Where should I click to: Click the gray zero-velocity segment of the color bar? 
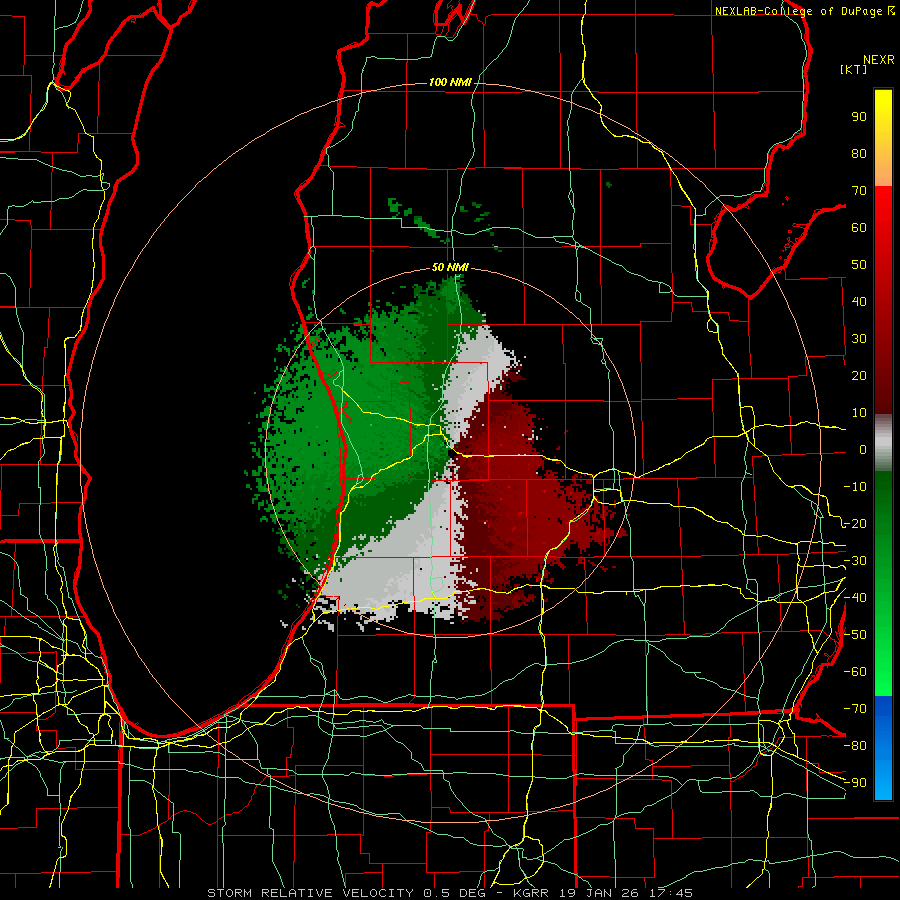883,443
